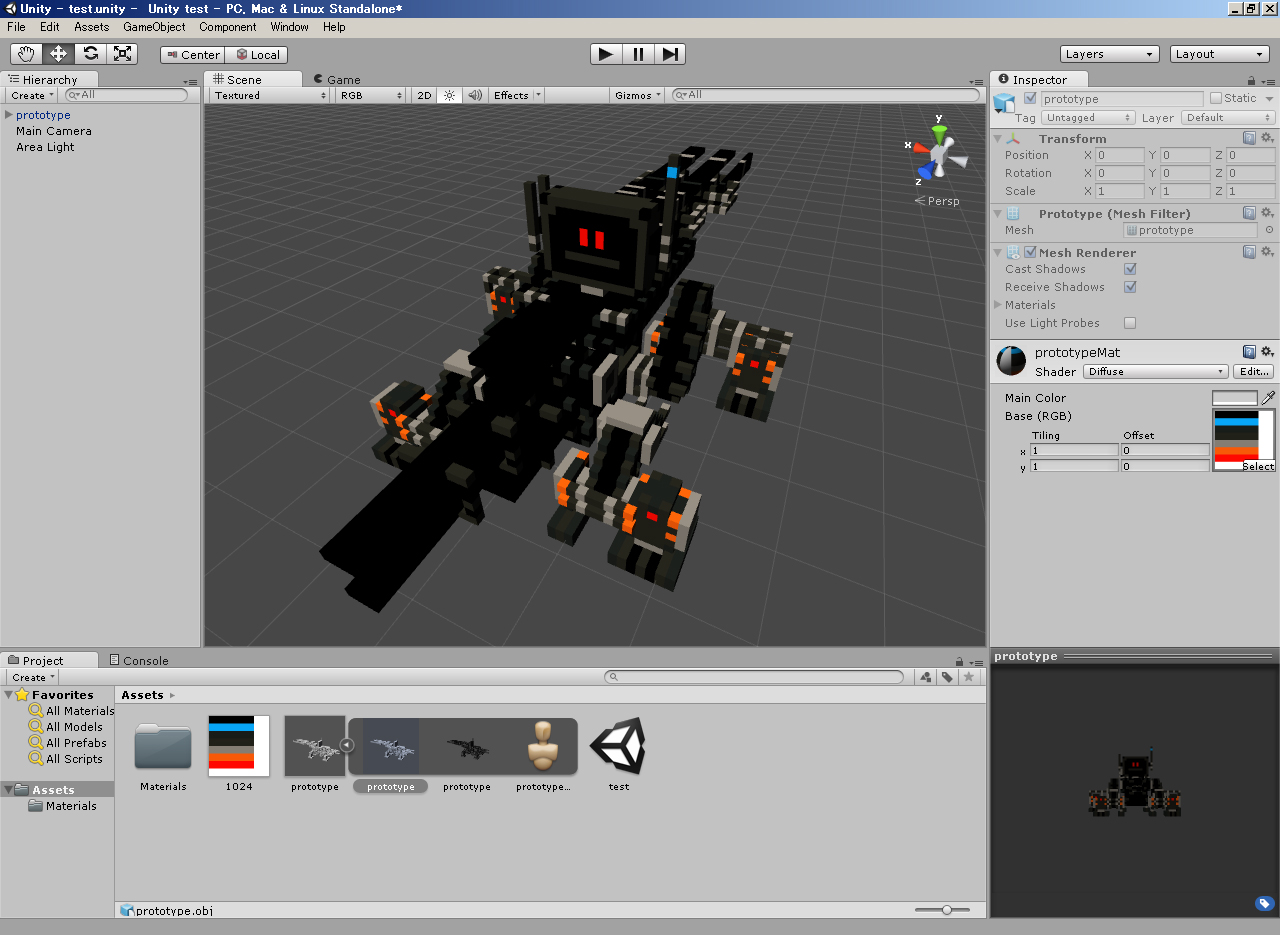Select the Rotate tool in toolbar
The image size is (1280, 935).
(x=90, y=54)
